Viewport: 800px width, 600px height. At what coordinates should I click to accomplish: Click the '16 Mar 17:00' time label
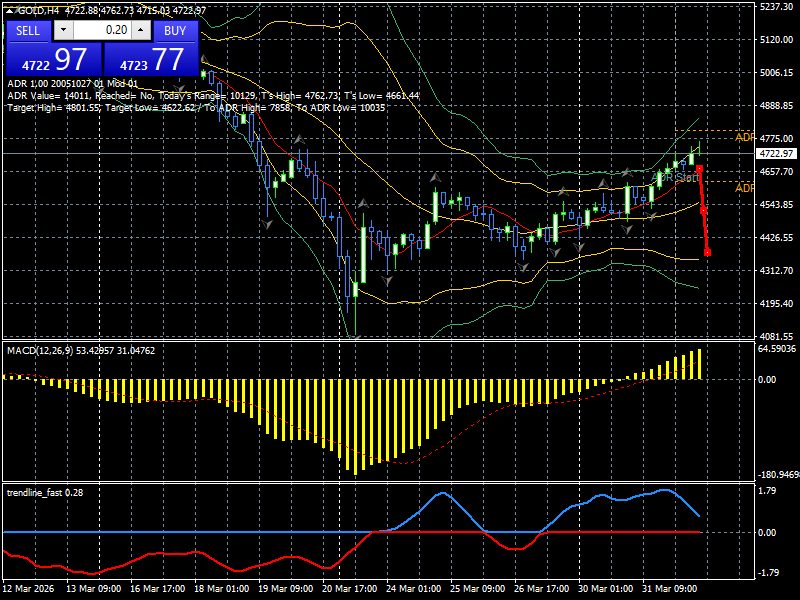click(158, 589)
